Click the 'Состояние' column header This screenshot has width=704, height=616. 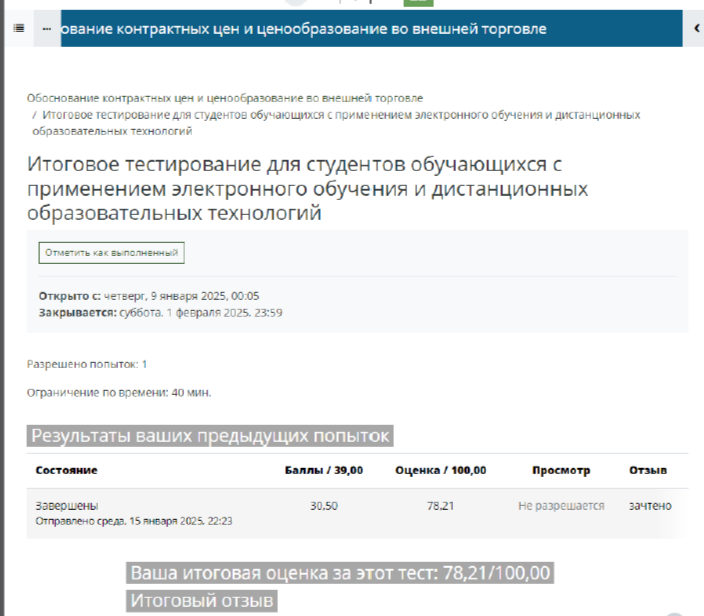coord(66,470)
